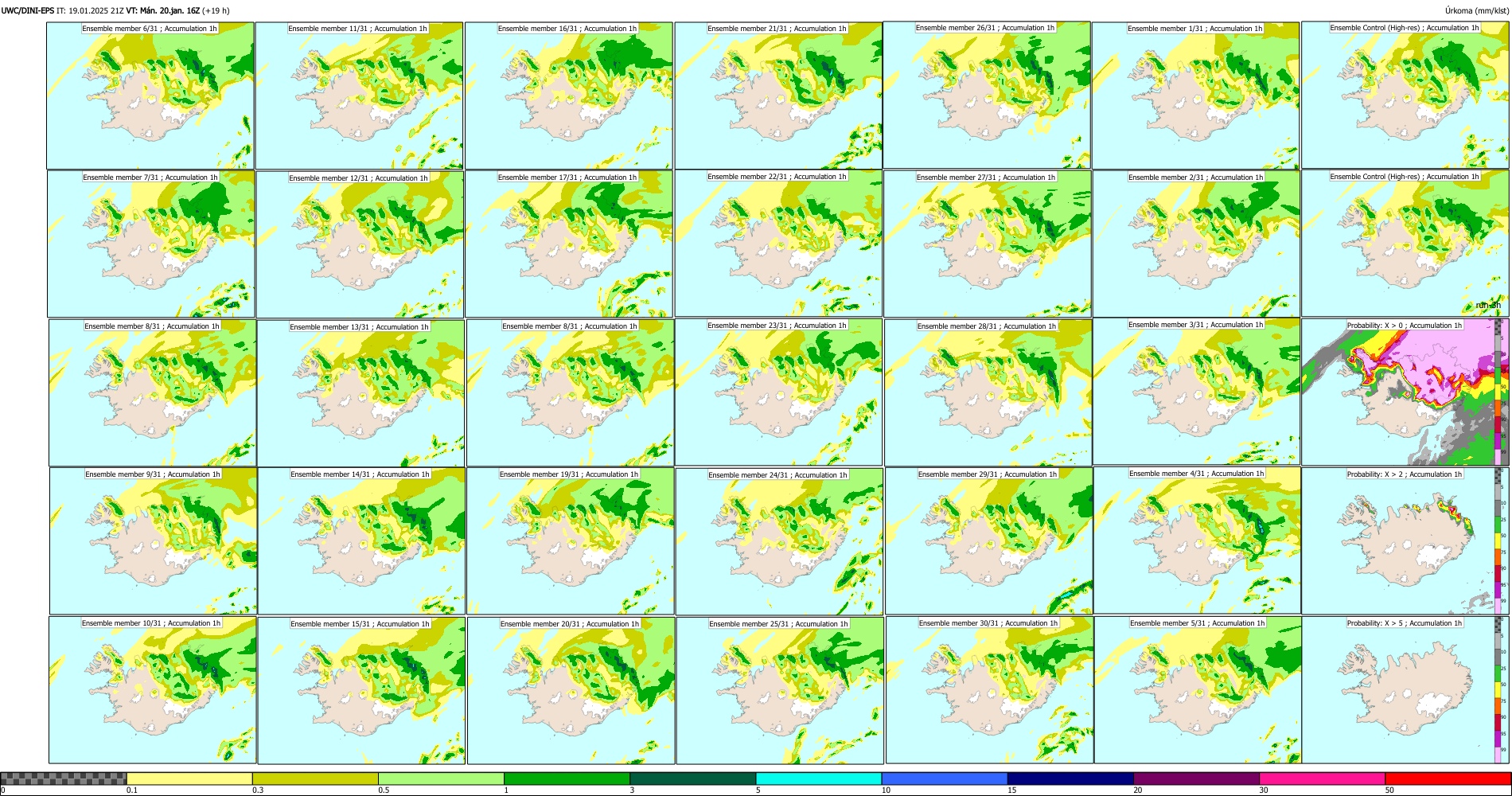Image resolution: width=1512 pixels, height=796 pixels.
Task: Pick the green 1–3 legend swatch
Action: point(567,778)
